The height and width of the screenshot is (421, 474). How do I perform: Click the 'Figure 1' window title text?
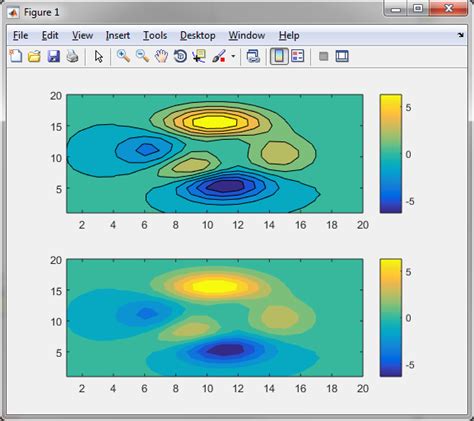click(42, 13)
